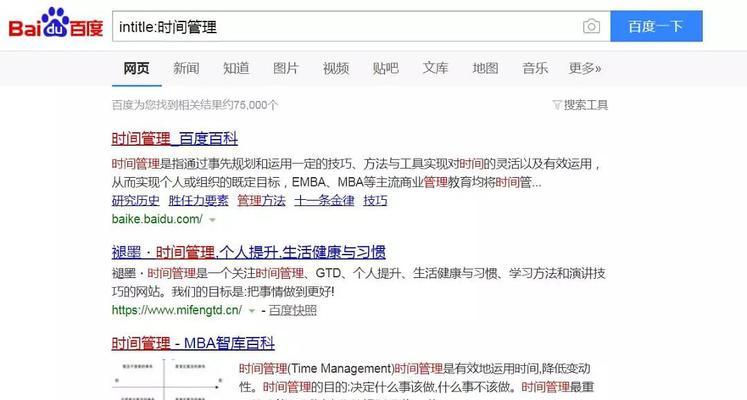Click the MBA智库 result thumbnail image
Screen dimensions: 747x400
tap(169, 380)
